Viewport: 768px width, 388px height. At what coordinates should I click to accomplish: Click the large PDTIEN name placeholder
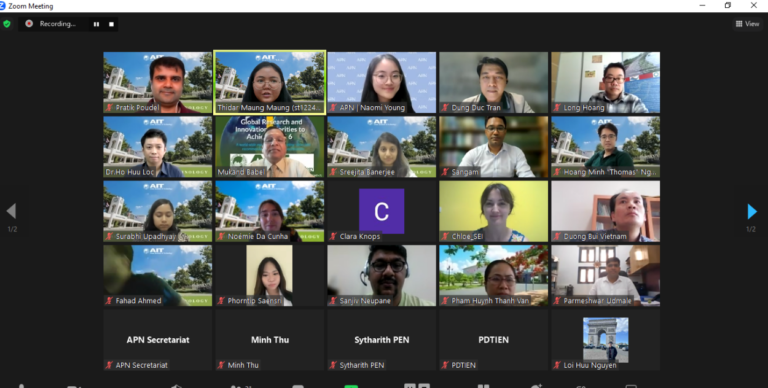(x=493, y=340)
